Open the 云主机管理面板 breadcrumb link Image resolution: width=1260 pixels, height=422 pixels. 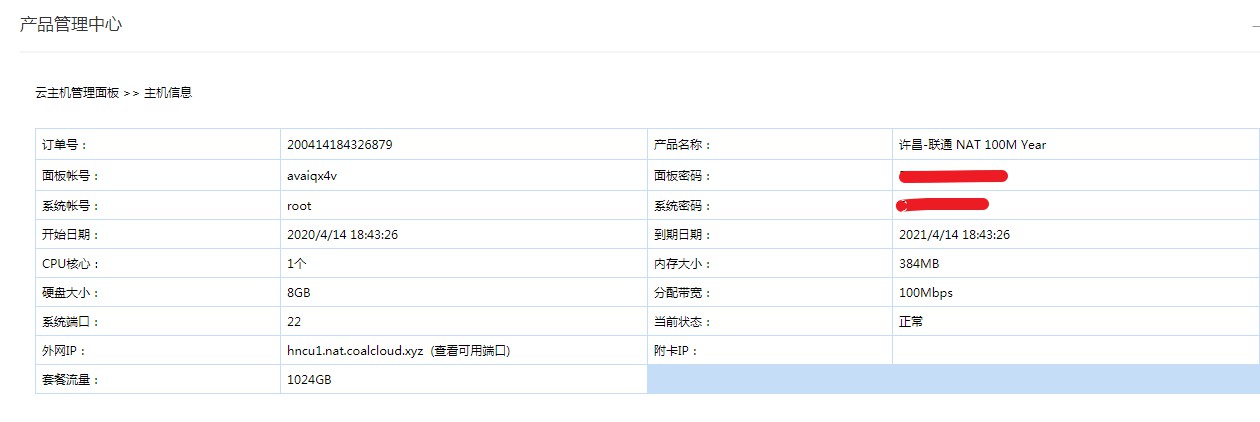[76, 93]
